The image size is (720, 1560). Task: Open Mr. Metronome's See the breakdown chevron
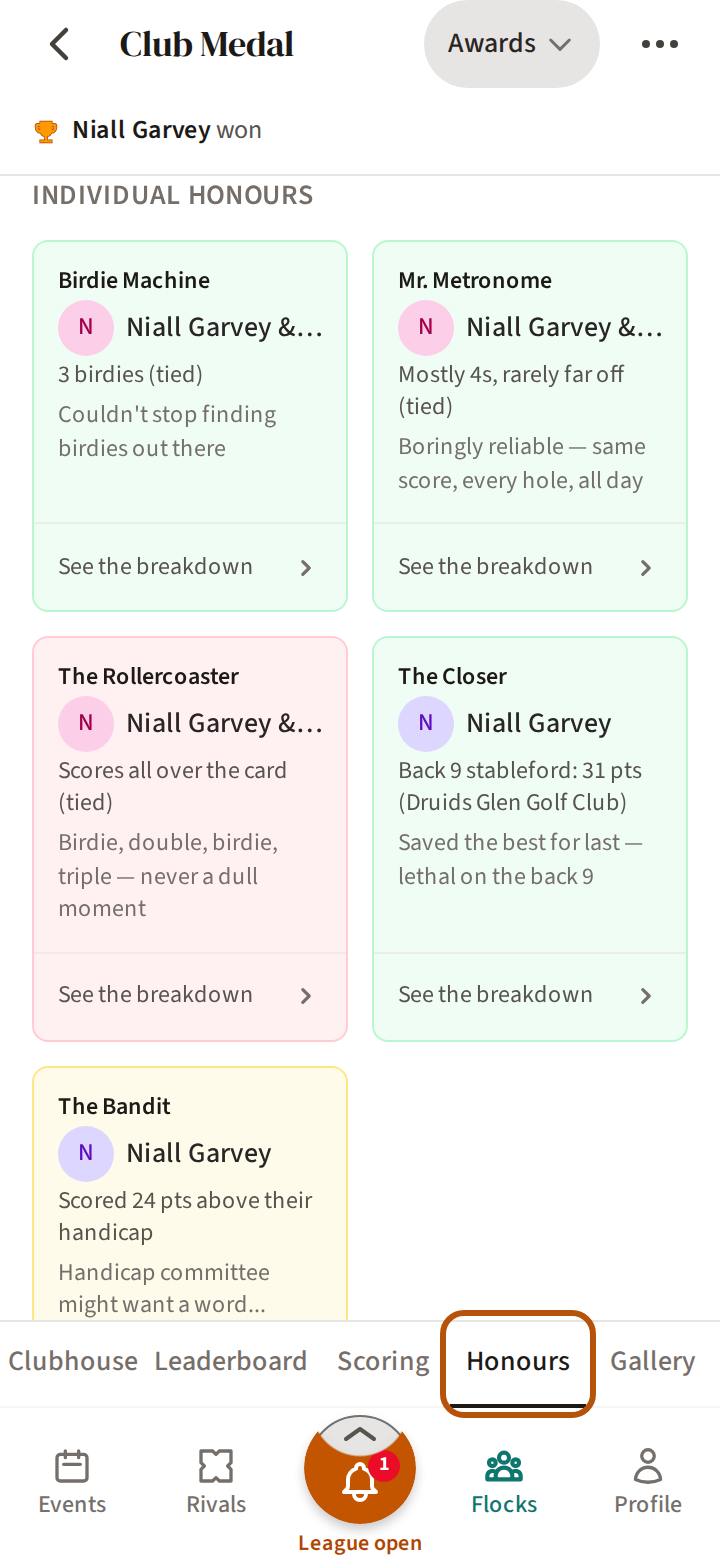(x=646, y=568)
